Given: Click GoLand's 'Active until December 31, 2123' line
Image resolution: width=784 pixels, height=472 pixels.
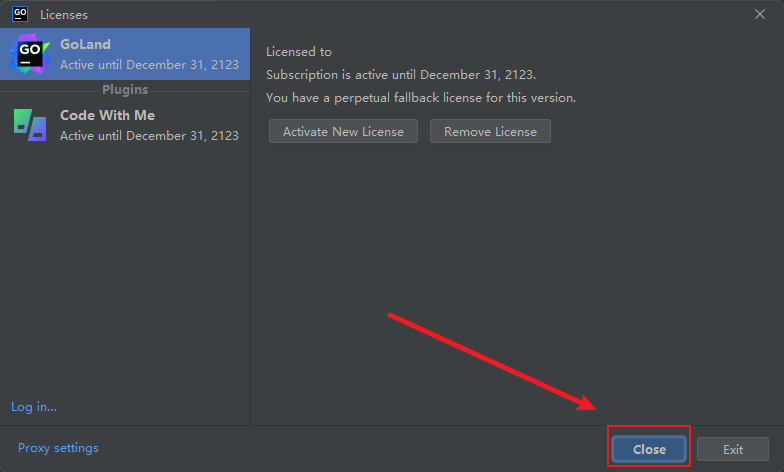Looking at the screenshot, I should click(x=149, y=64).
